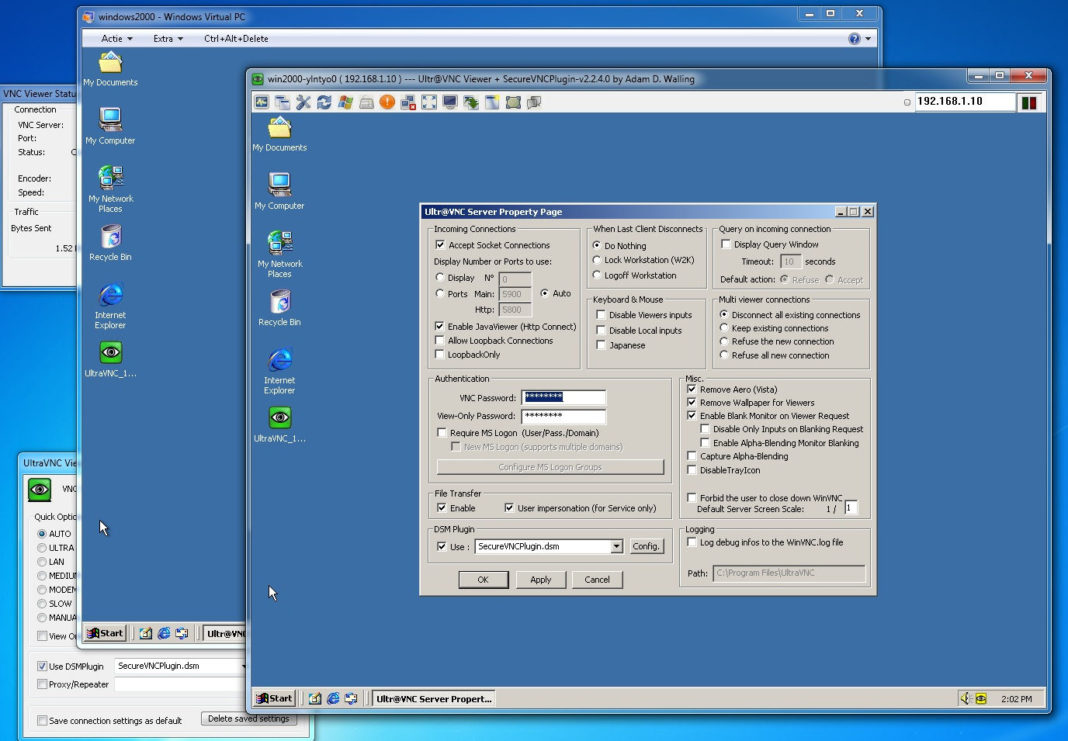Viewport: 1068px width, 741px height.
Task: Enable the Display Query Window checkbox
Action: (725, 243)
